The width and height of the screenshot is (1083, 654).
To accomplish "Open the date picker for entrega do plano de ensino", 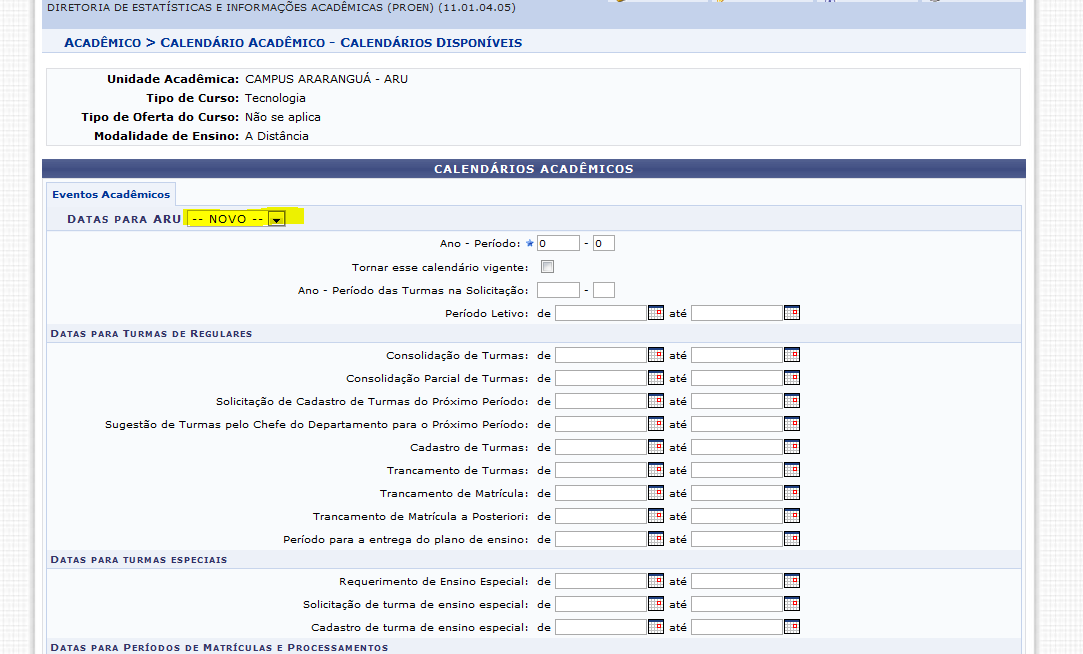I will click(656, 538).
